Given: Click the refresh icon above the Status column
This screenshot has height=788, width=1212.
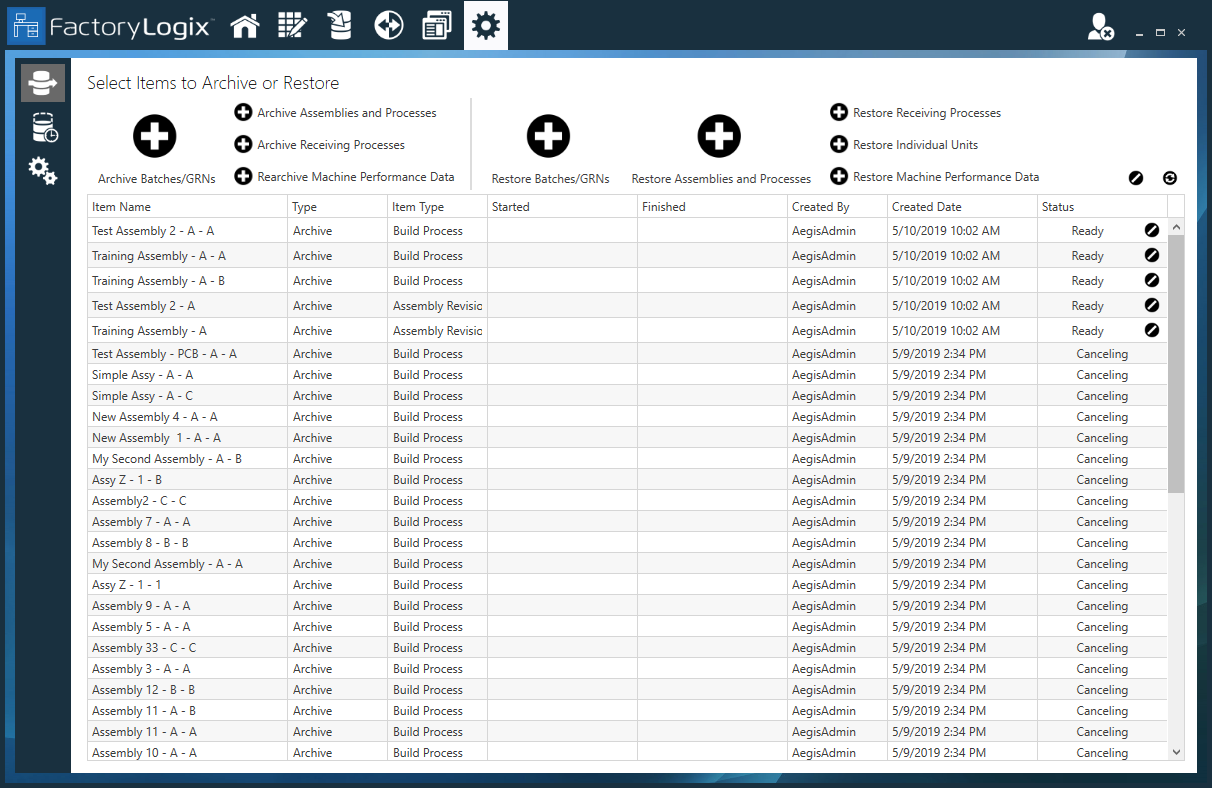Looking at the screenshot, I should pyautogui.click(x=1170, y=177).
